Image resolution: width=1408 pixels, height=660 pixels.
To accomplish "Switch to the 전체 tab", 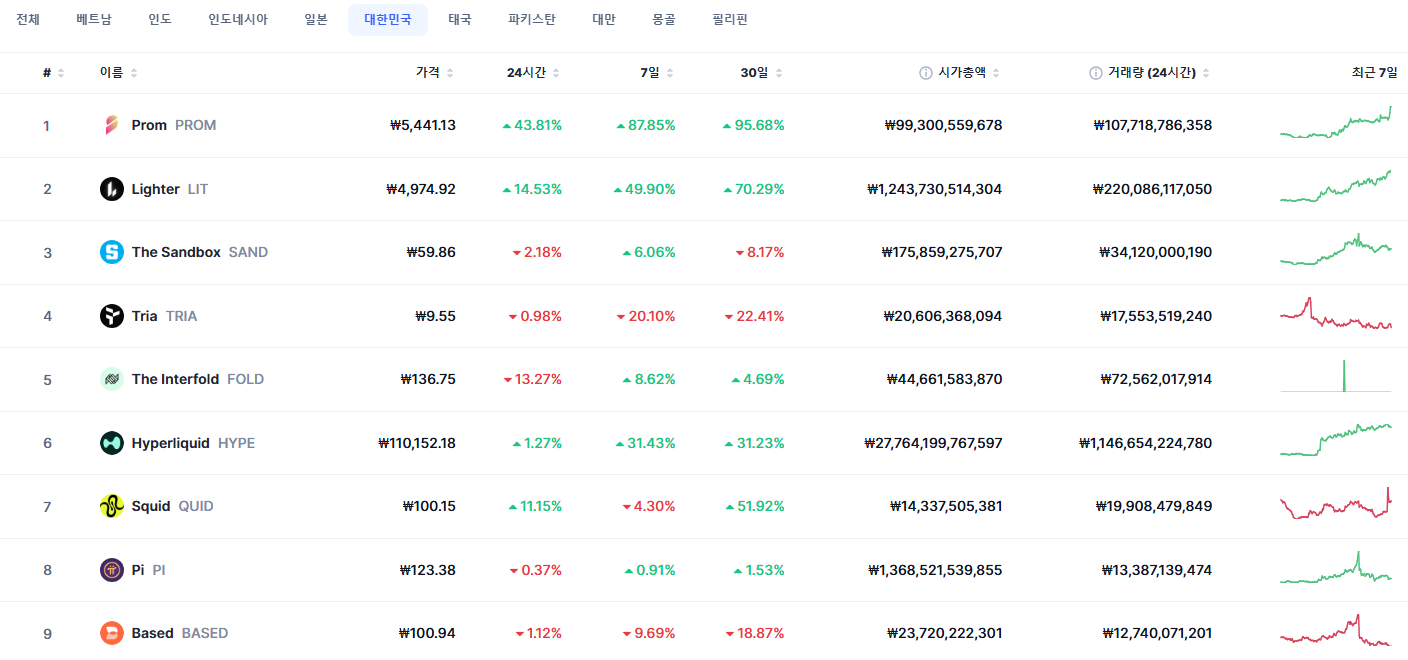I will [x=28, y=20].
